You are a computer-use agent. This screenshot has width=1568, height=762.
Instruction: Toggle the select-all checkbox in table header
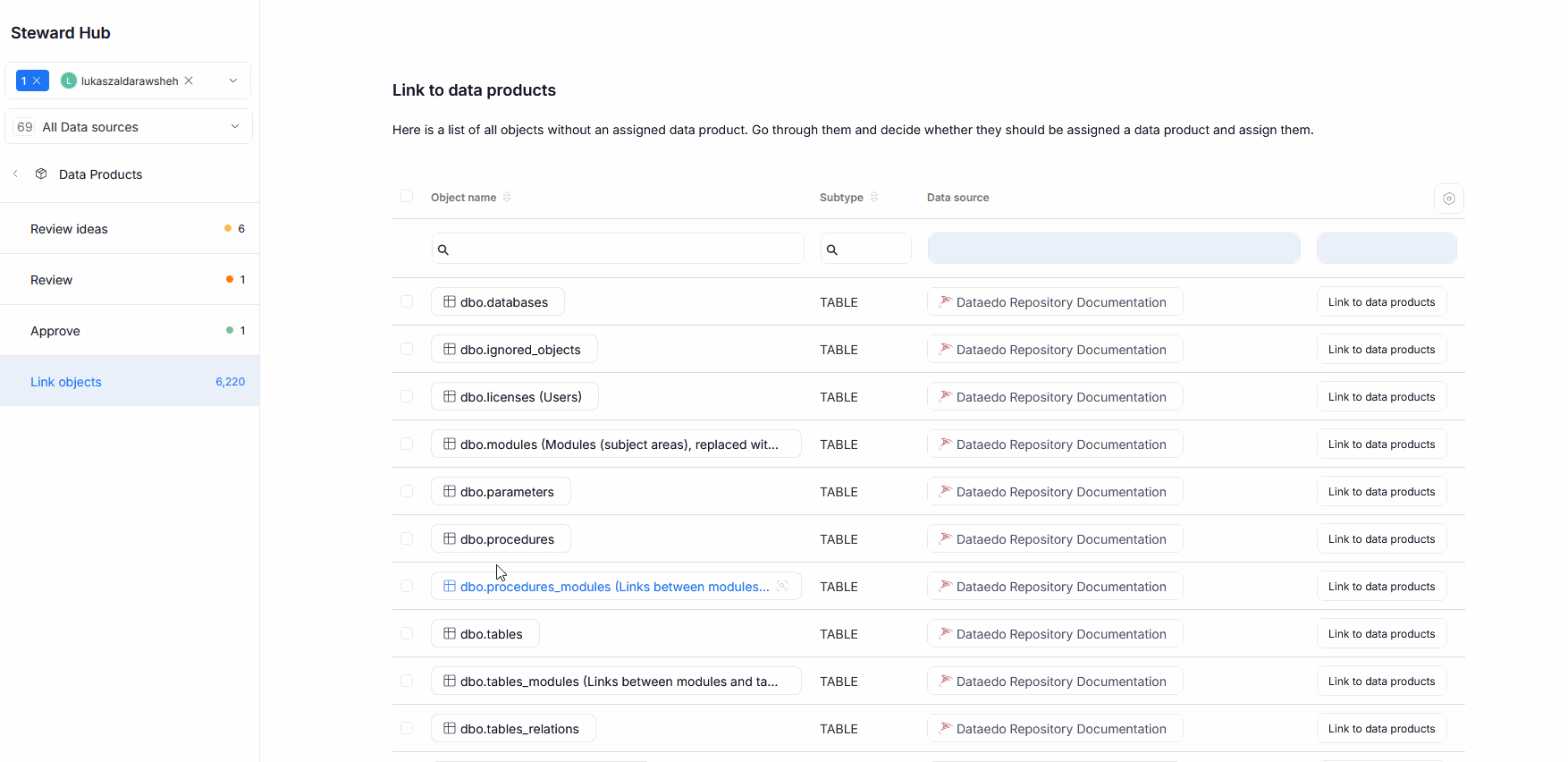tap(407, 197)
